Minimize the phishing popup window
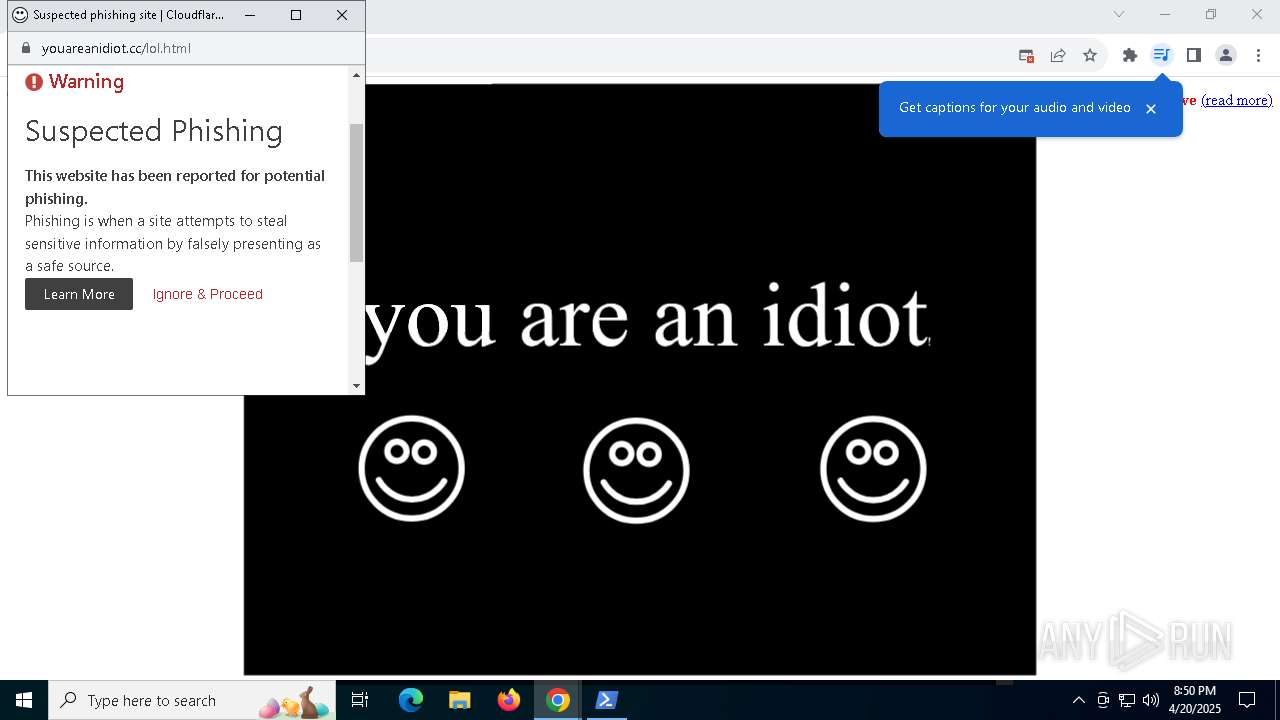1280x720 pixels. coord(250,15)
